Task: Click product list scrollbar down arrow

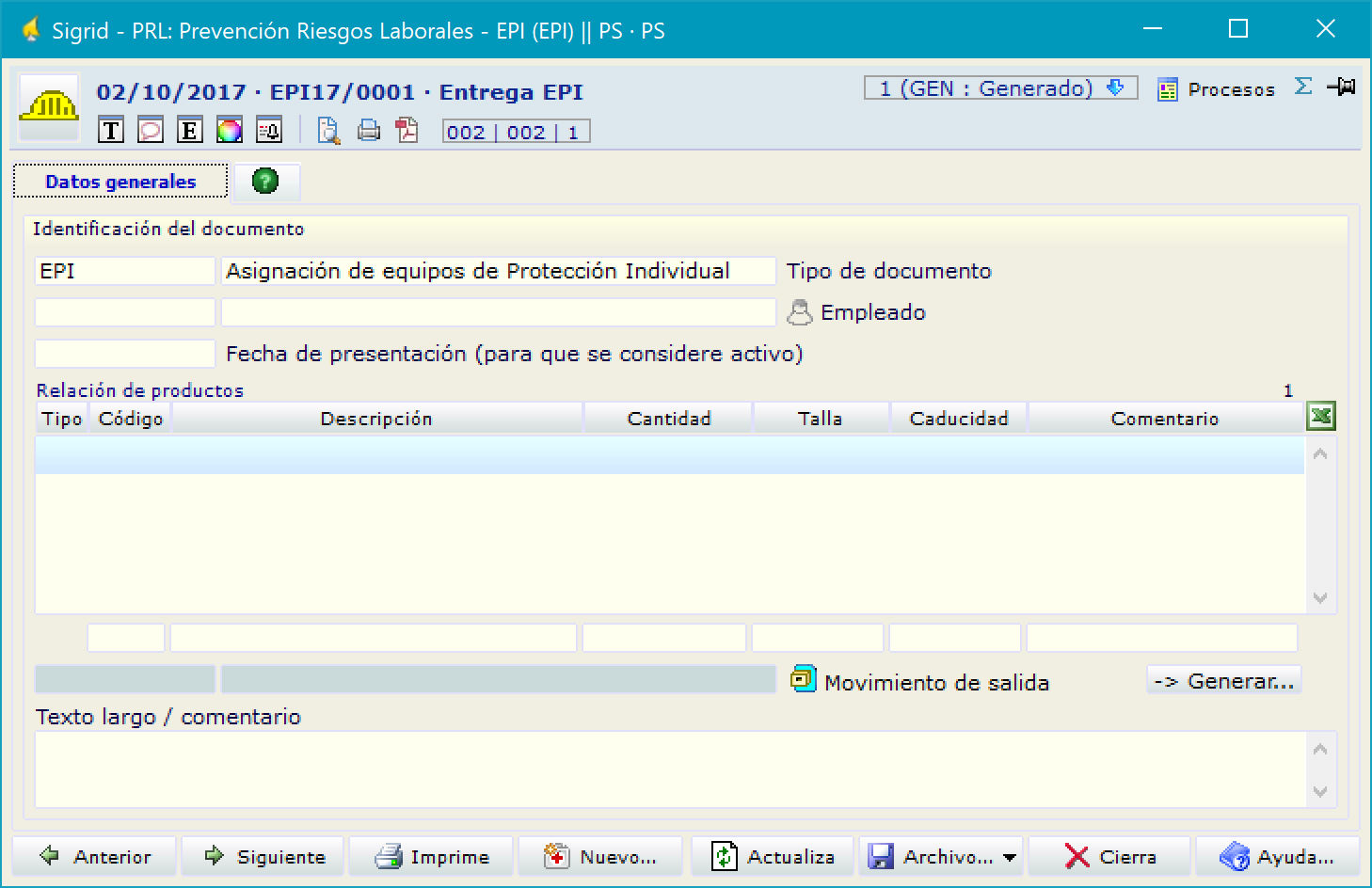Action: coord(1320,597)
